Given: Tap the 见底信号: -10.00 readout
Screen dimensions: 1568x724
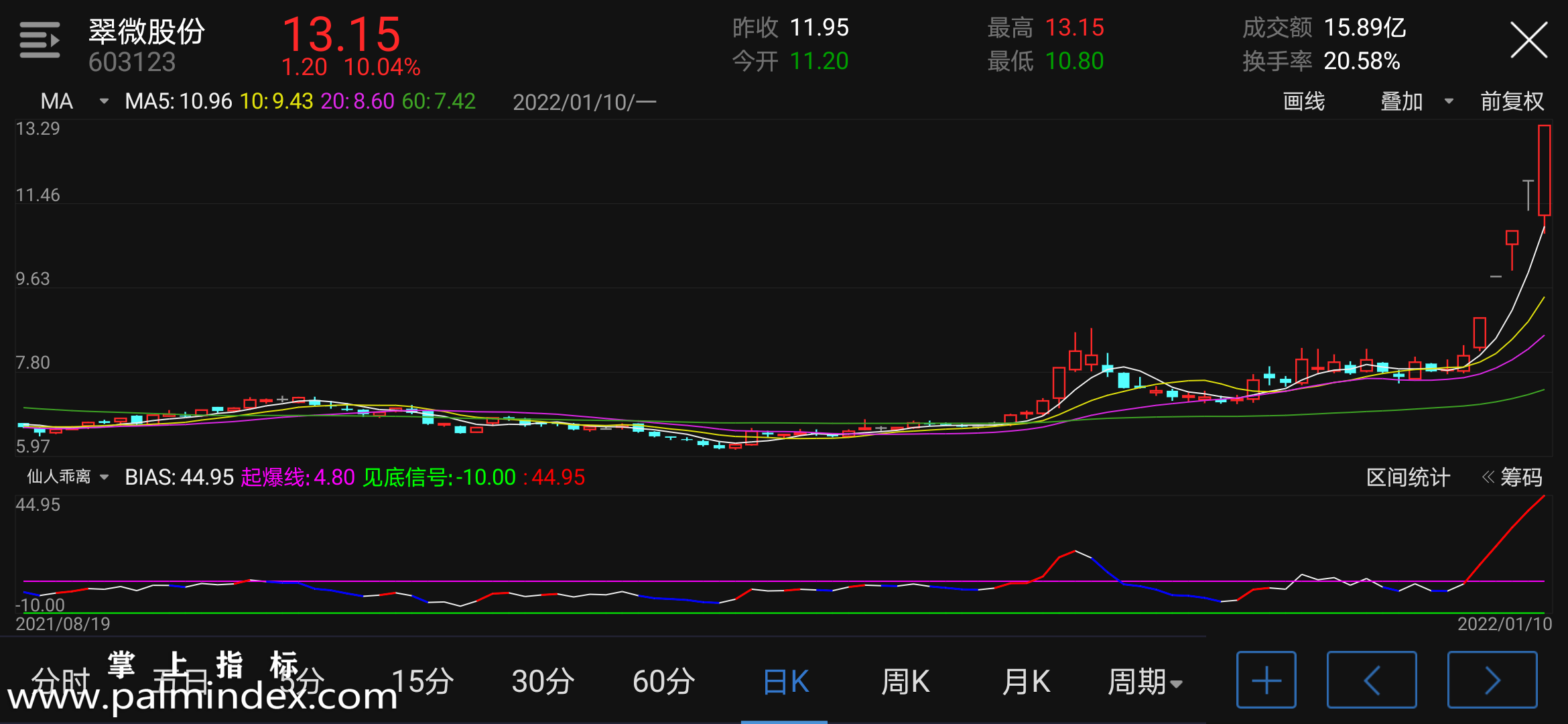Looking at the screenshot, I should 440,477.
